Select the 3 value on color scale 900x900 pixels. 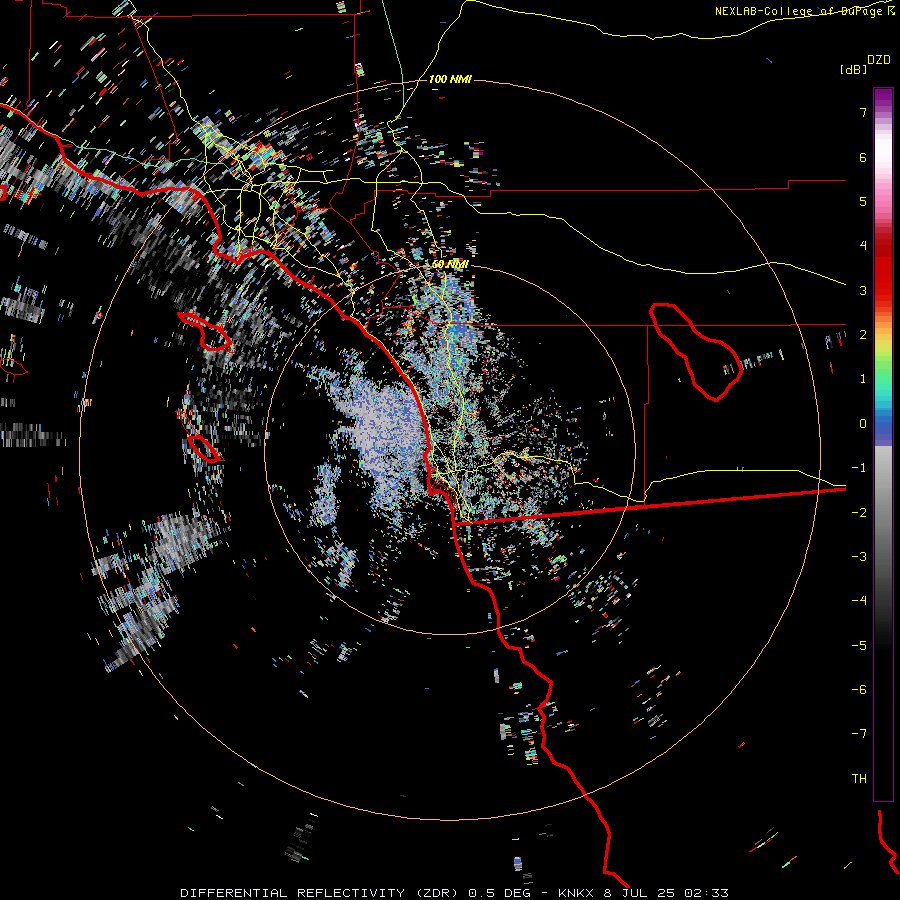tap(863, 290)
